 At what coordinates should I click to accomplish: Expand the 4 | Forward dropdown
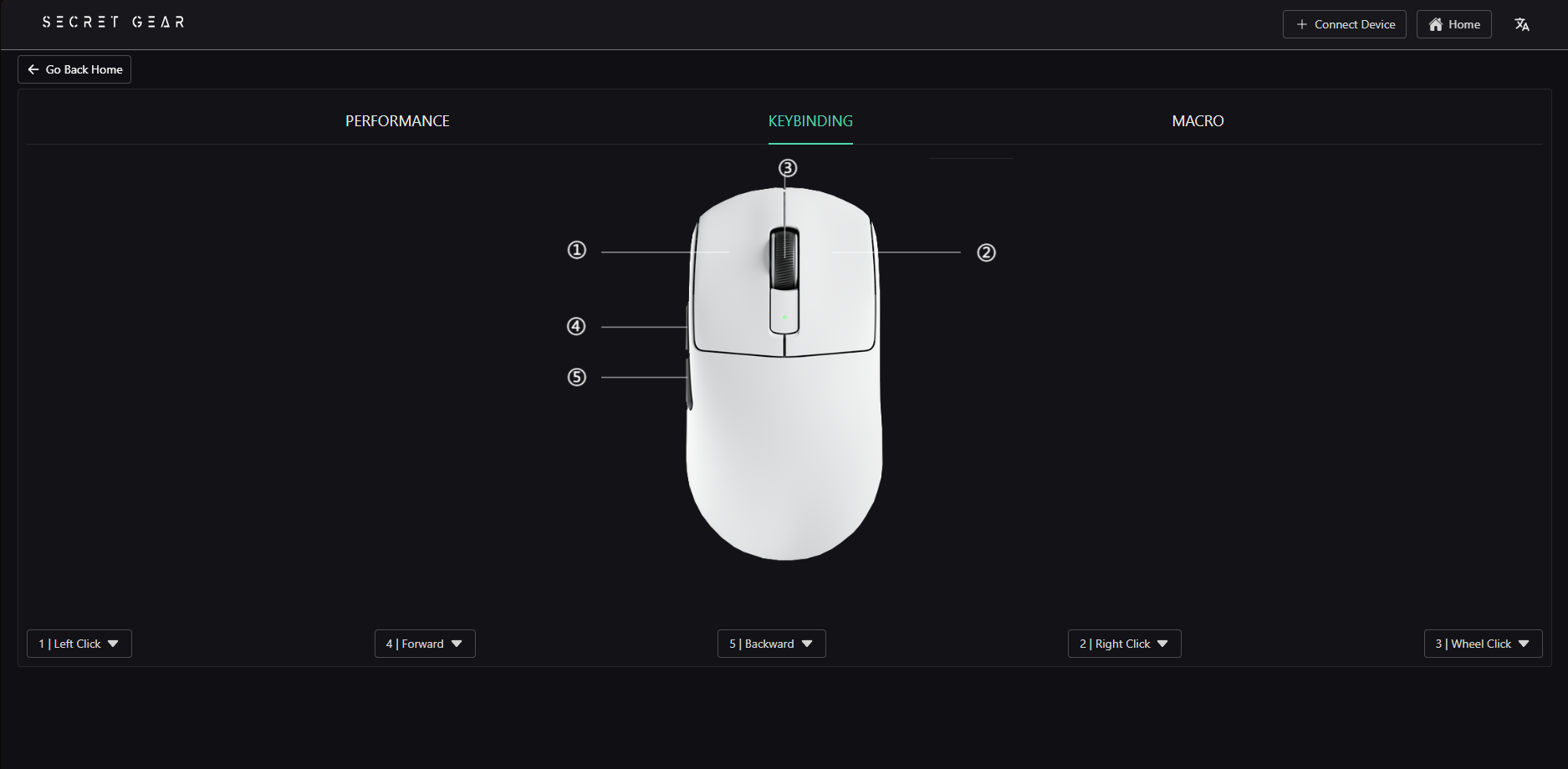(425, 644)
